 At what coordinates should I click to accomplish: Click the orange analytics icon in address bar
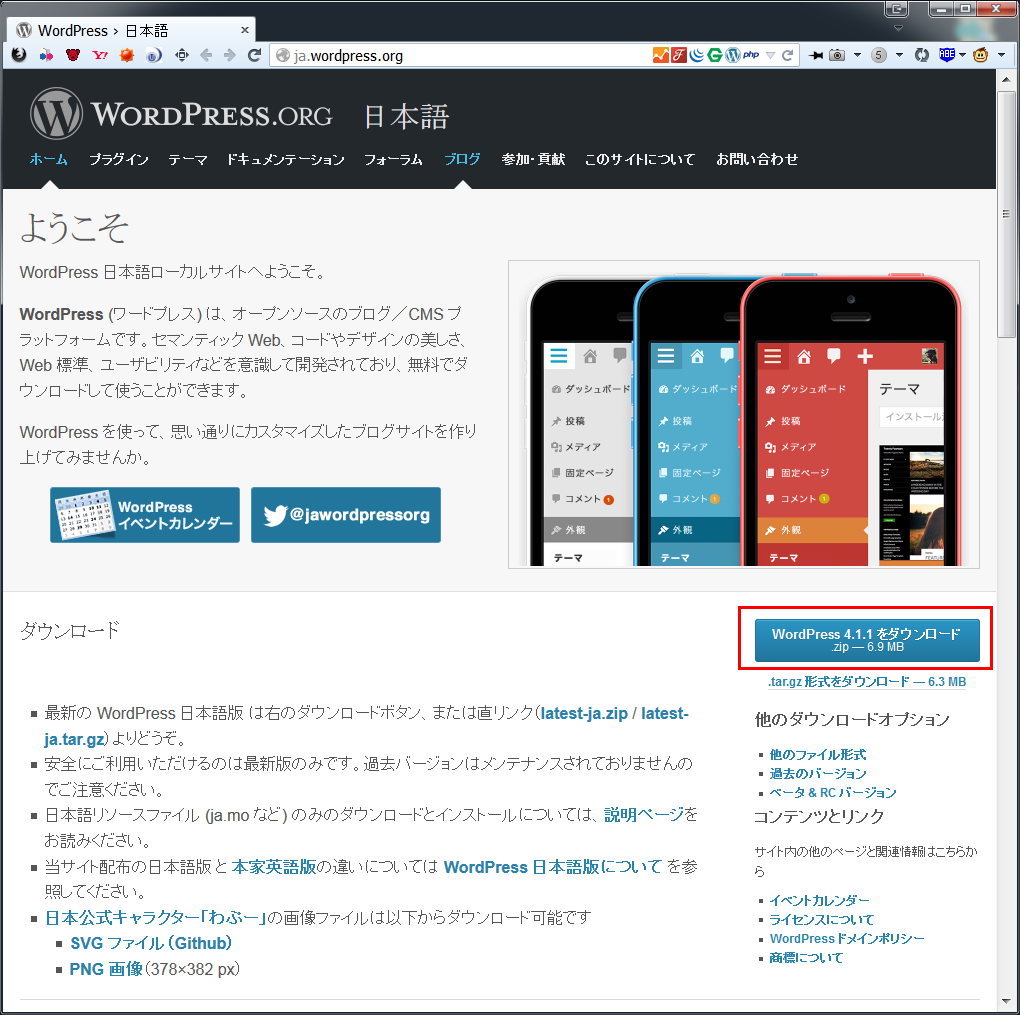point(661,55)
